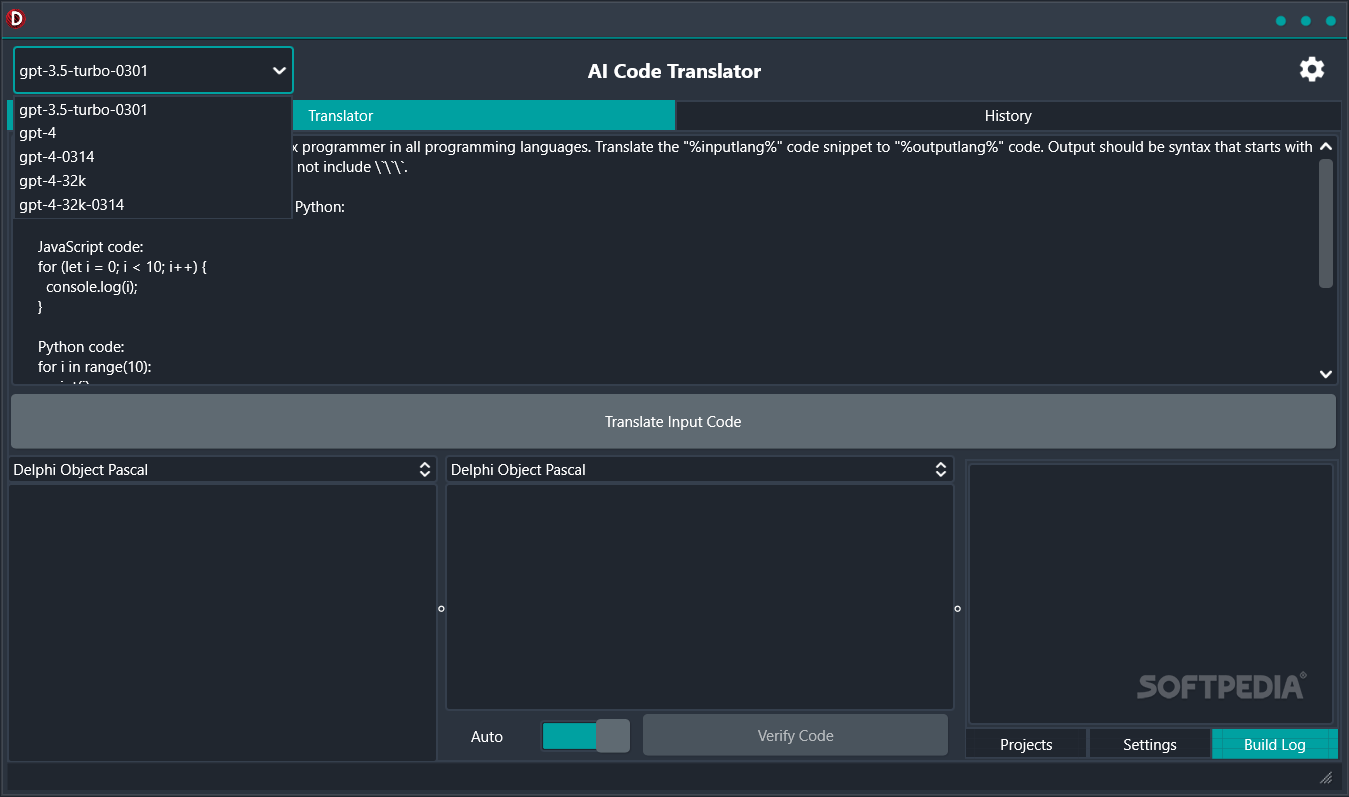Choose gpt-4-32k-0314 model option

pos(153,205)
